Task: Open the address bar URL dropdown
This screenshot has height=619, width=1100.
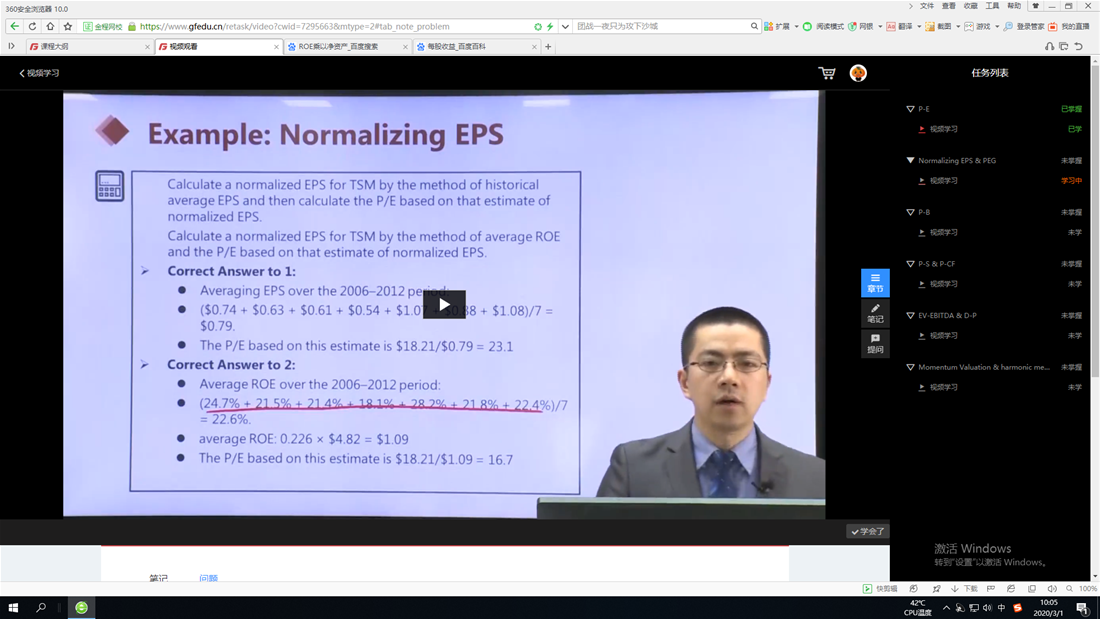Action: point(565,27)
